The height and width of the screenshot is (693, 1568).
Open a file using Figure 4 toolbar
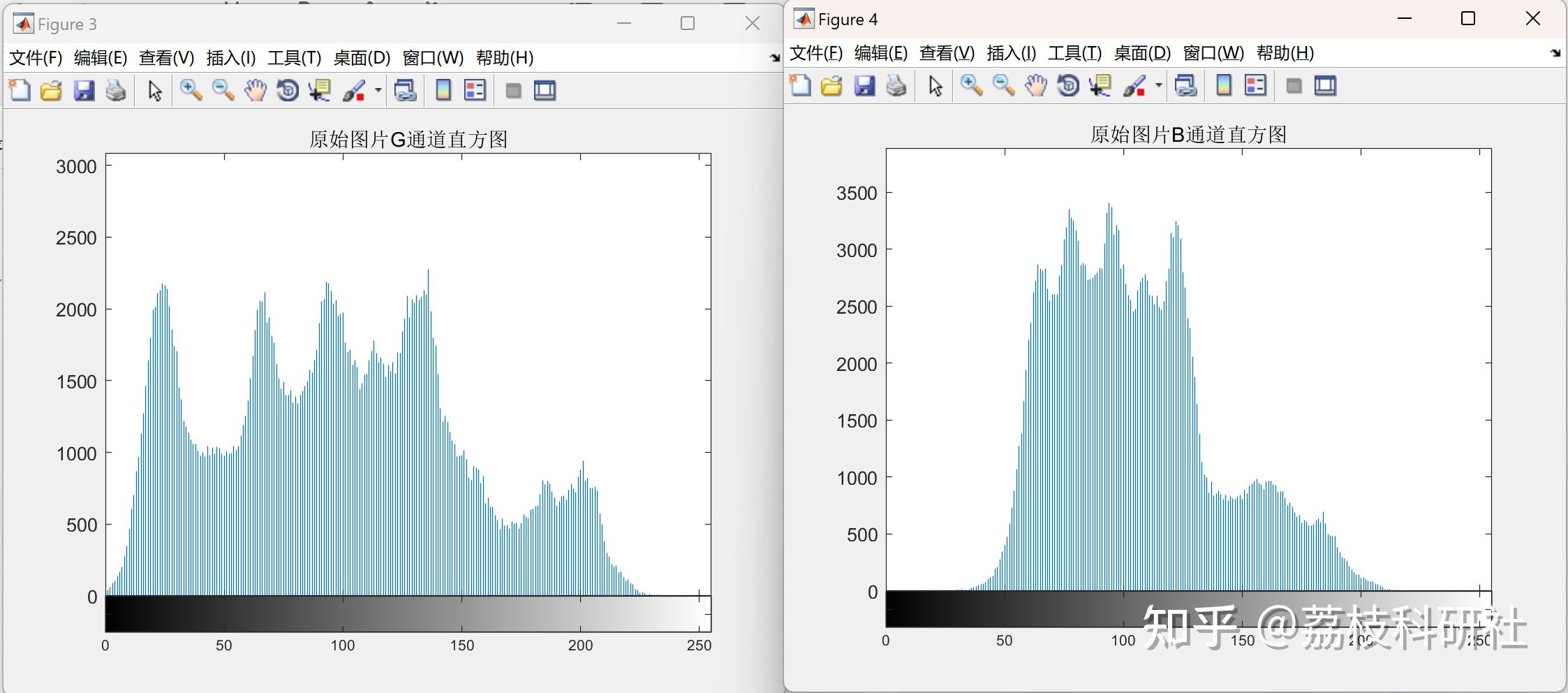(831, 85)
